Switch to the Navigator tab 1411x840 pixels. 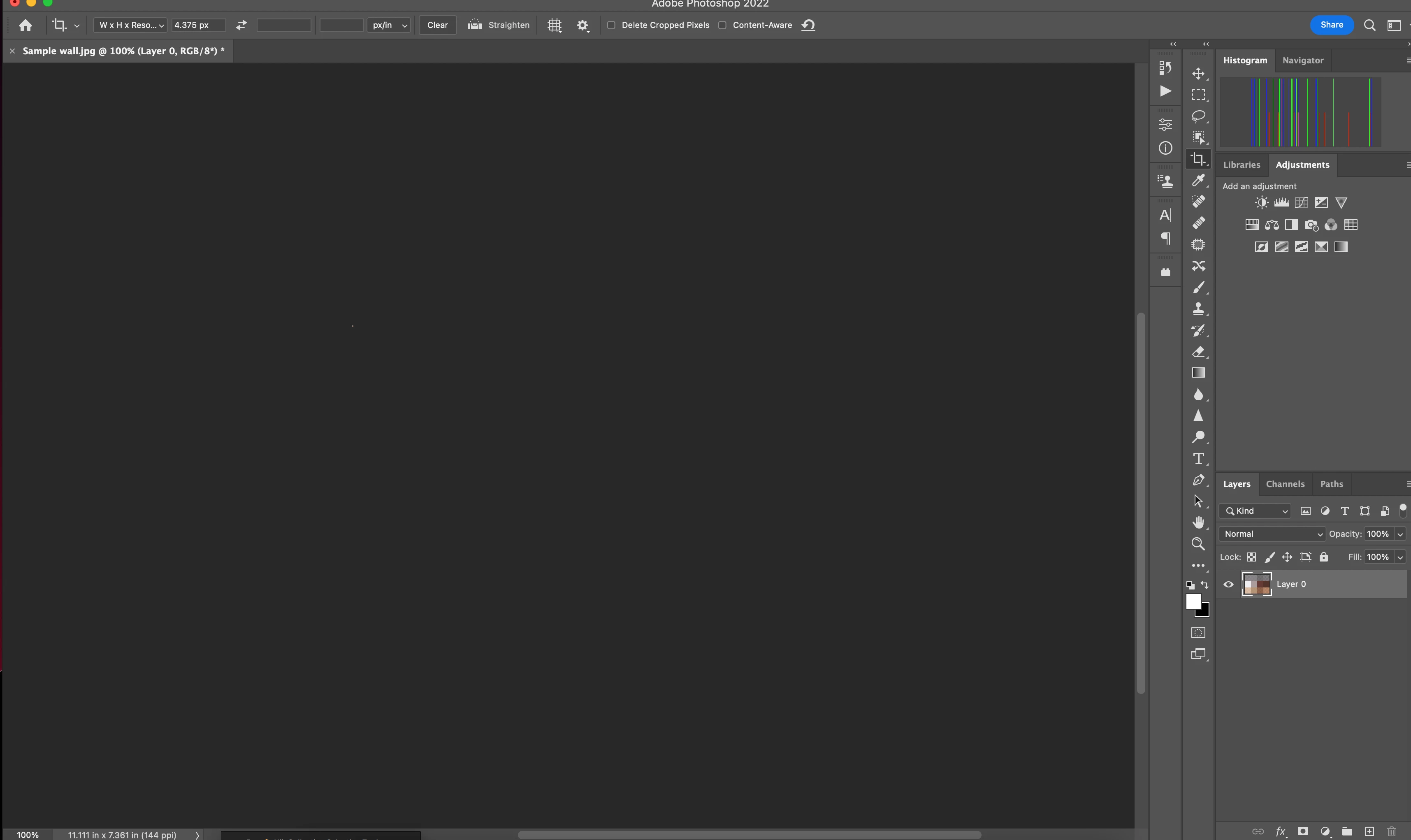coord(1302,60)
